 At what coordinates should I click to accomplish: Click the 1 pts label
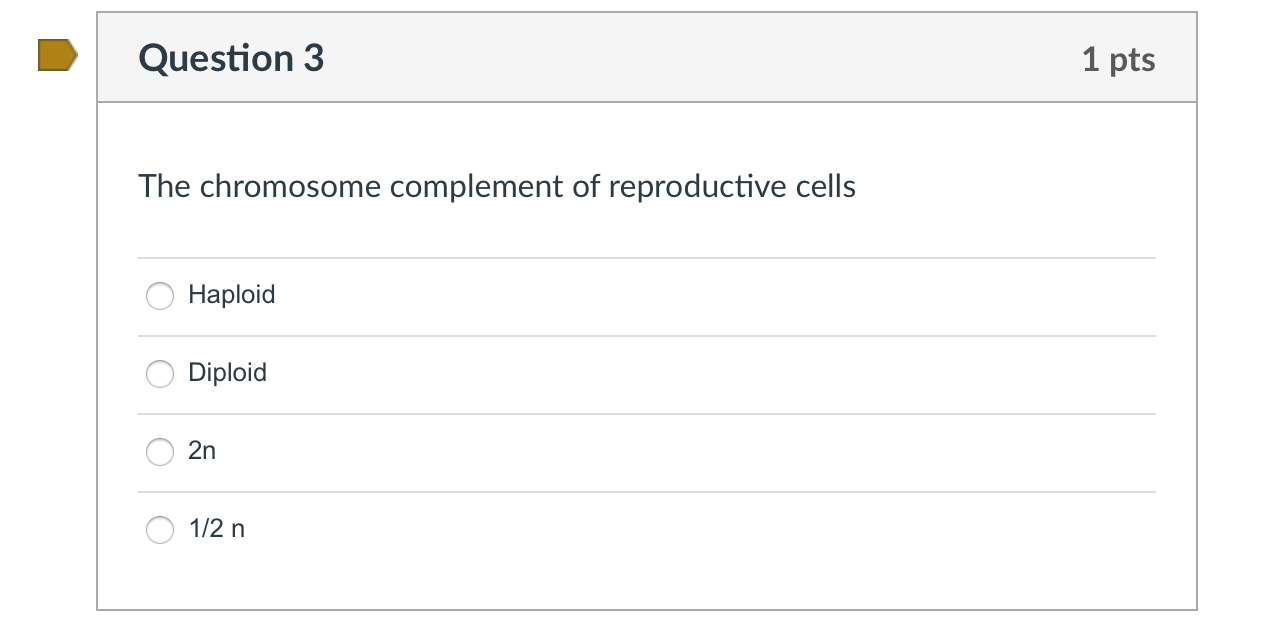tap(1119, 59)
